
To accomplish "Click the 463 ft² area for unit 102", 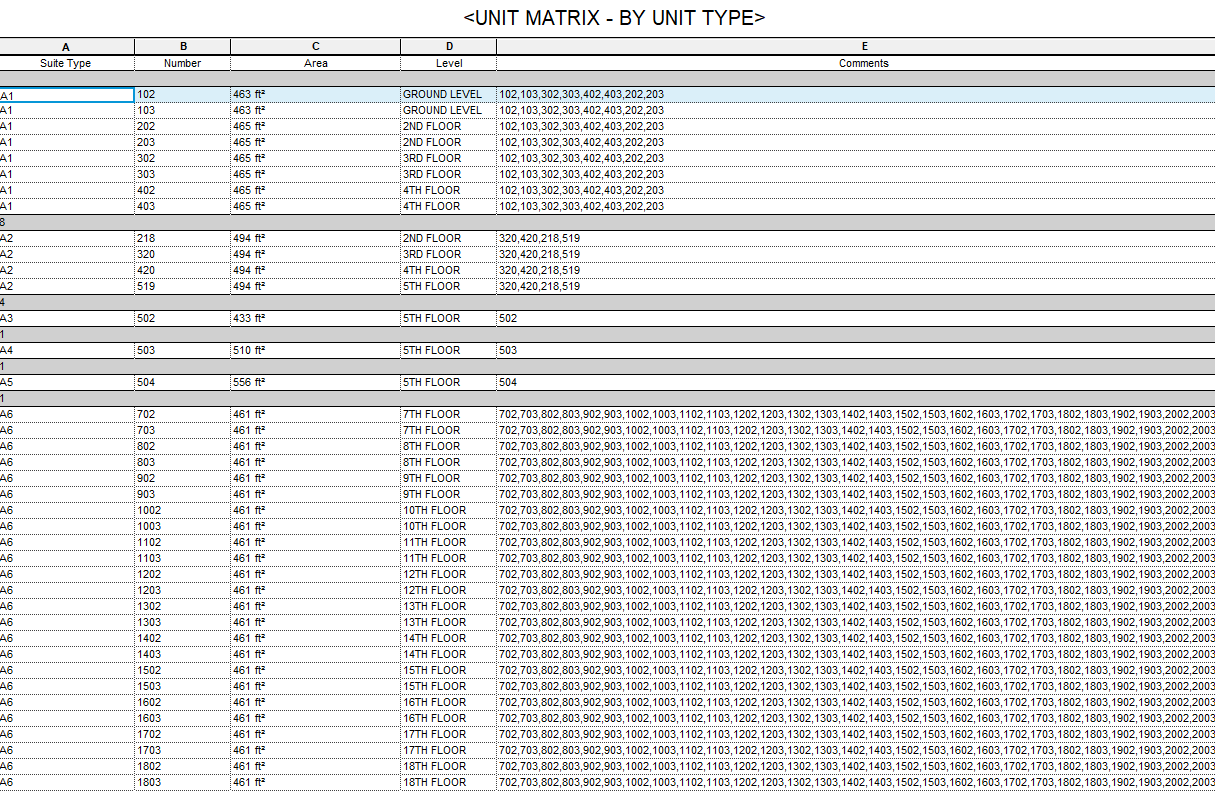I will pos(316,94).
